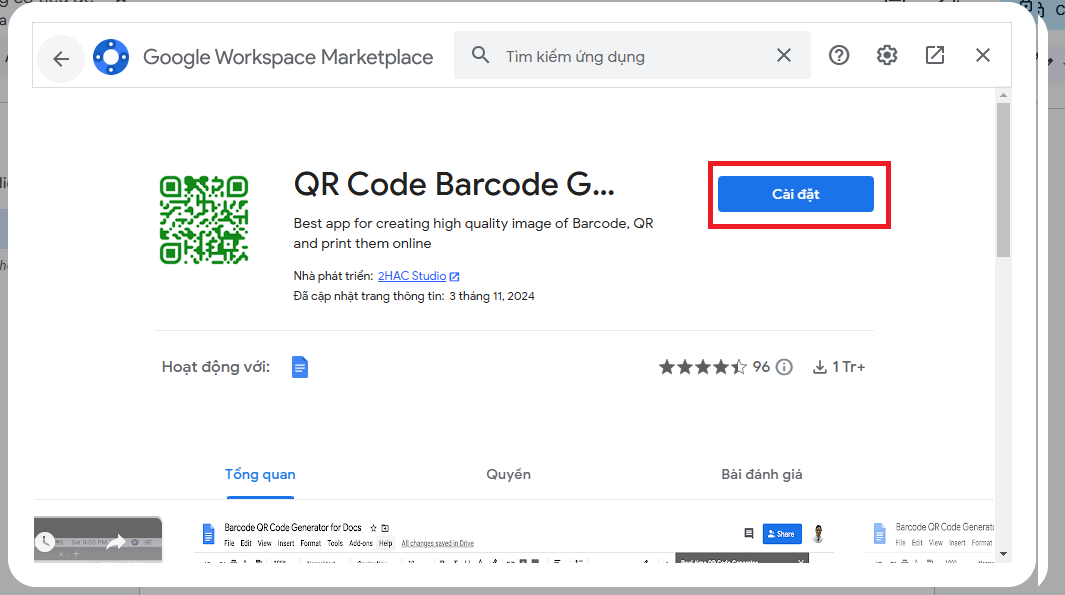Type in the Tìm kiếm ứng dụng field
1065x595 pixels.
pos(630,56)
